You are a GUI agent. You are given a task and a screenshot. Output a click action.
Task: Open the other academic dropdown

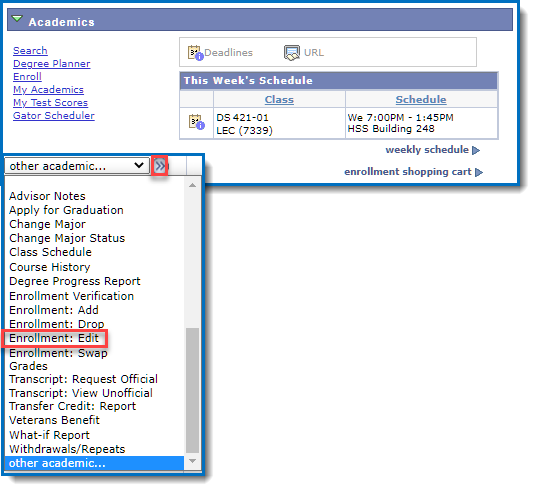(77, 166)
